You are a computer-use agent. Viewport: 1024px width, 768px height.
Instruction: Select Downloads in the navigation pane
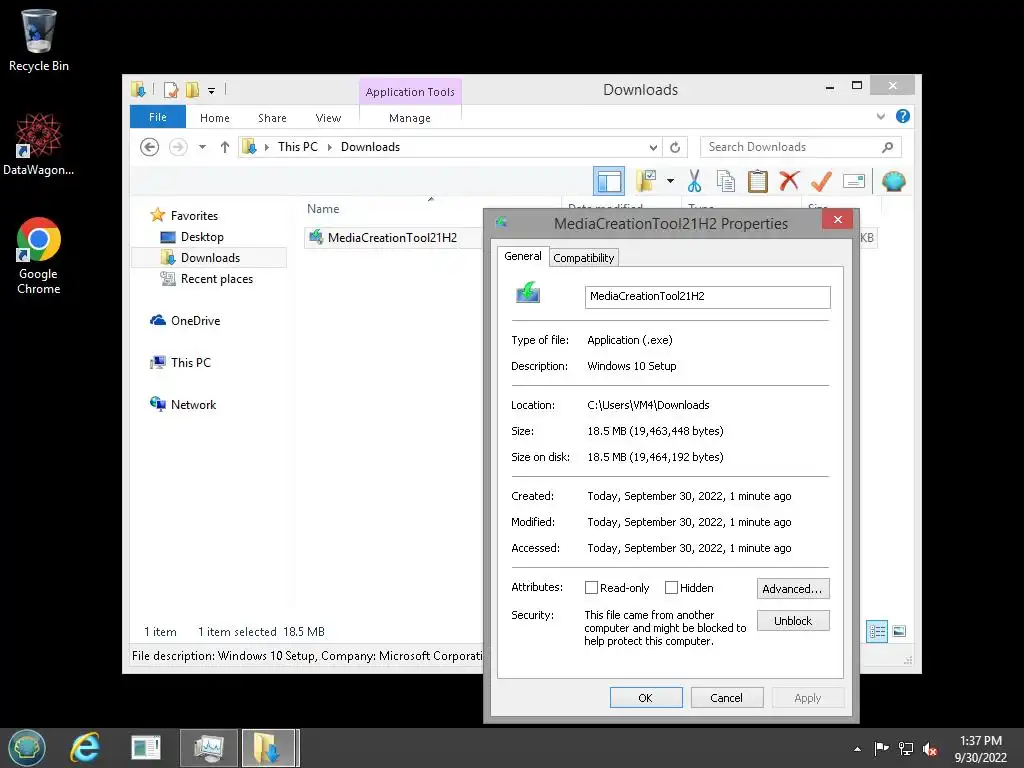(210, 258)
